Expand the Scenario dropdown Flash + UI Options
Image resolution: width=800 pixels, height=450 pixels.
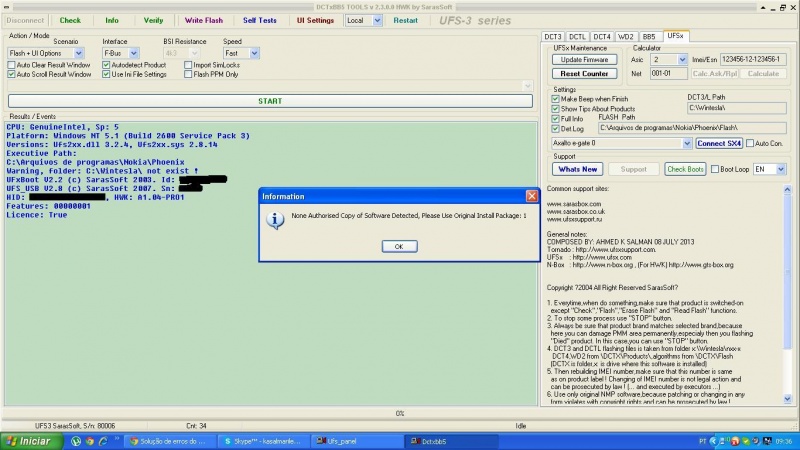point(78,53)
